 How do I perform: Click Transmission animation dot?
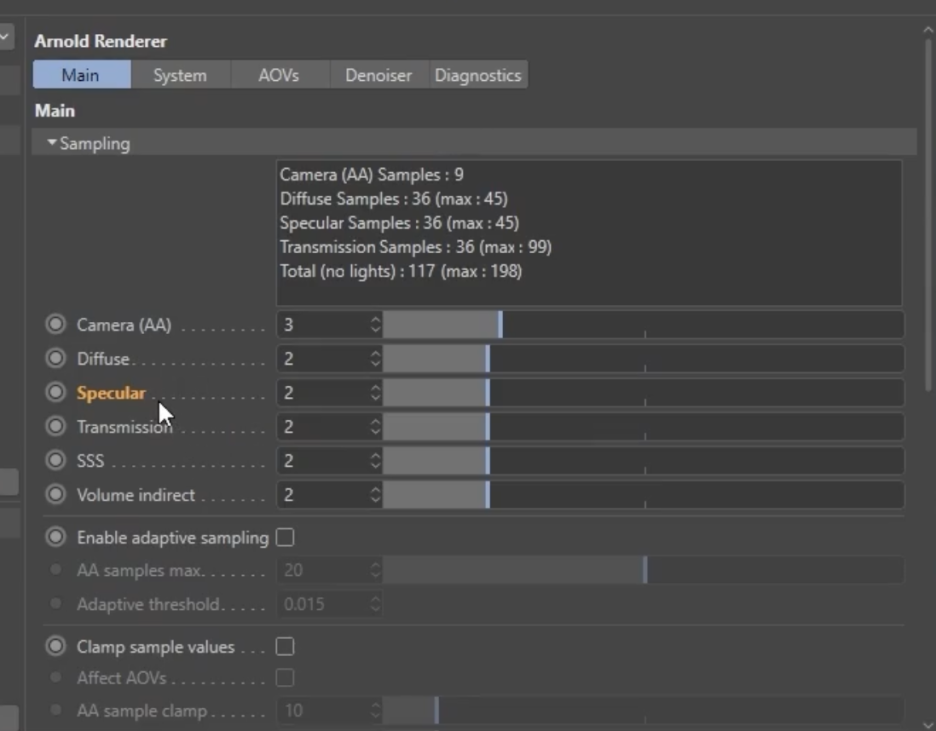(x=56, y=426)
